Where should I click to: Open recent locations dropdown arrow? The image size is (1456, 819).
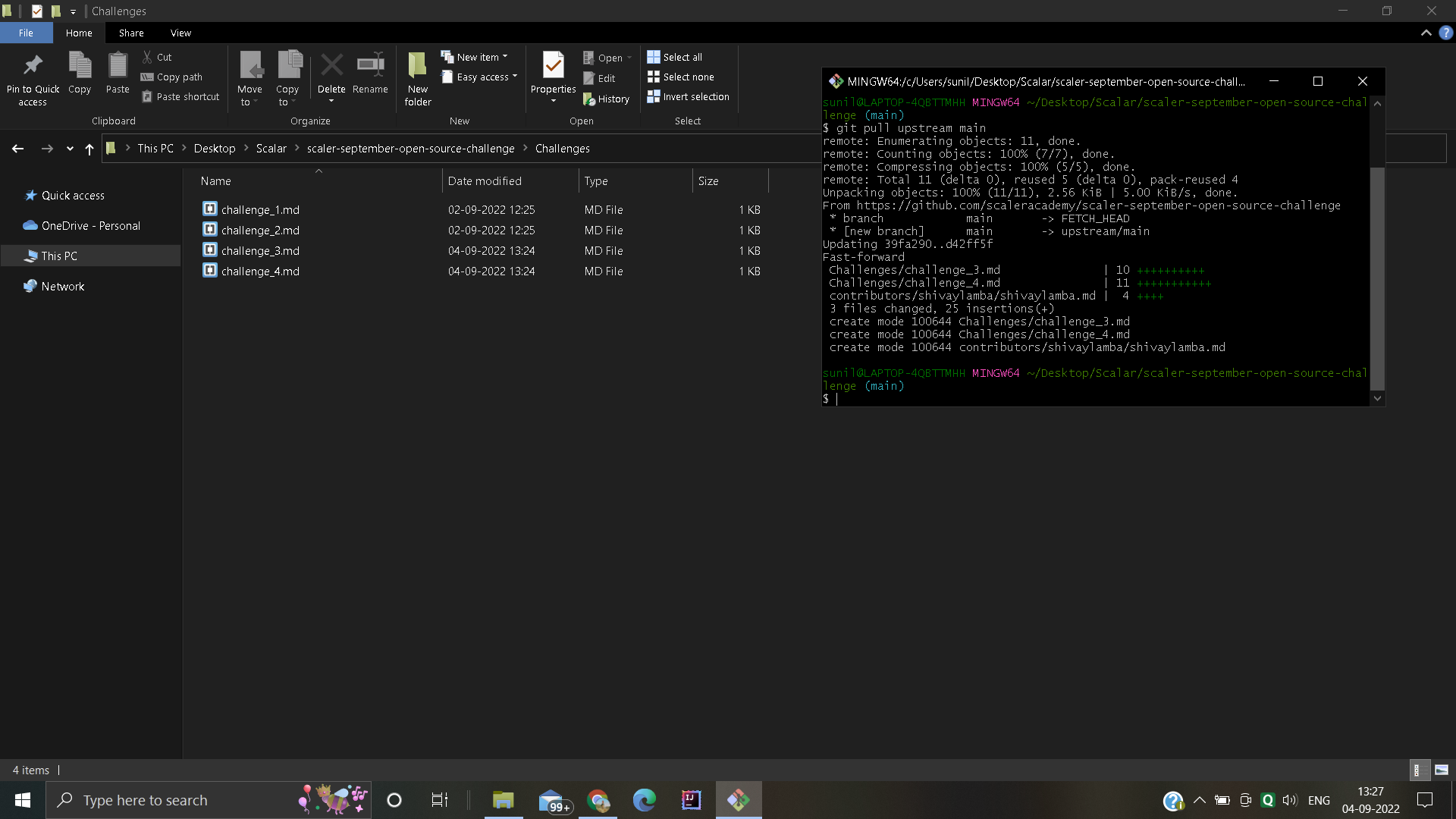70,149
